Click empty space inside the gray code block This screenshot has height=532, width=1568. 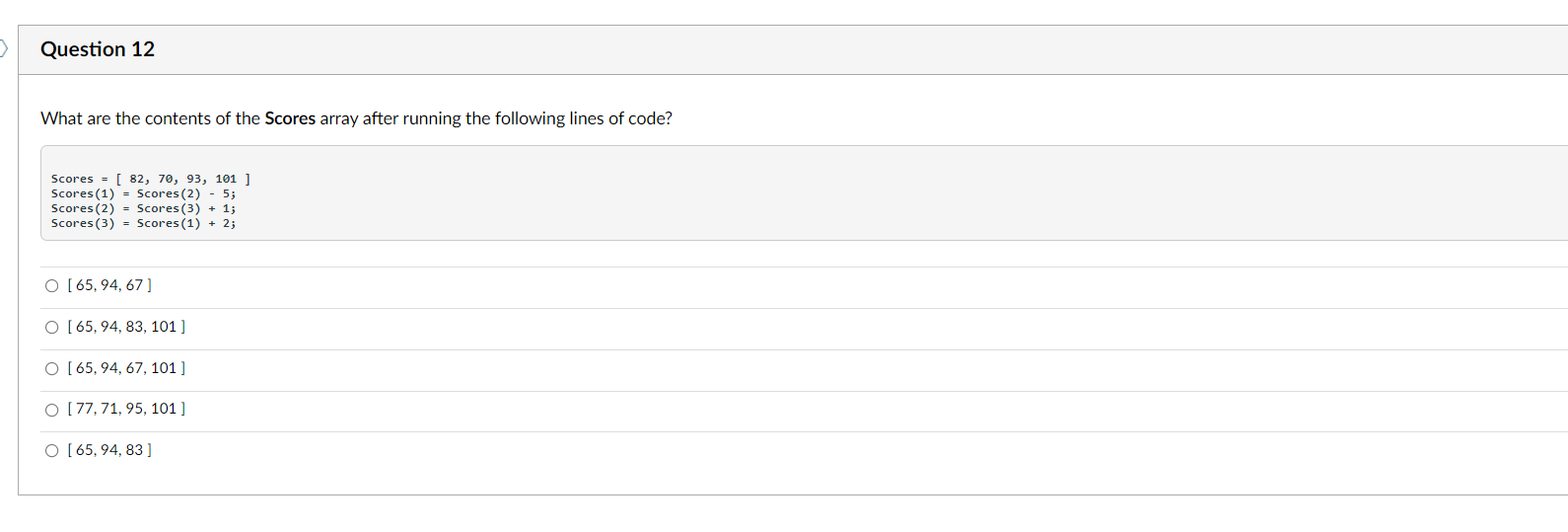point(888,197)
